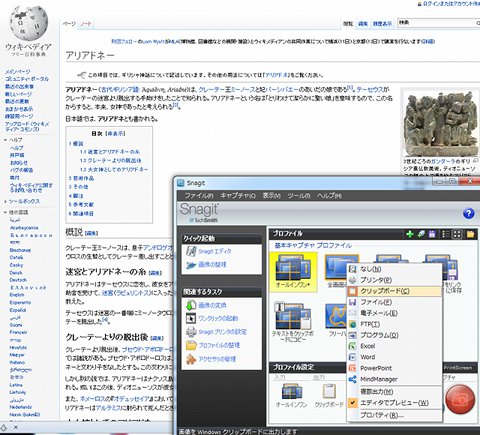Open the Wikipedia 編集 tab

point(363,24)
